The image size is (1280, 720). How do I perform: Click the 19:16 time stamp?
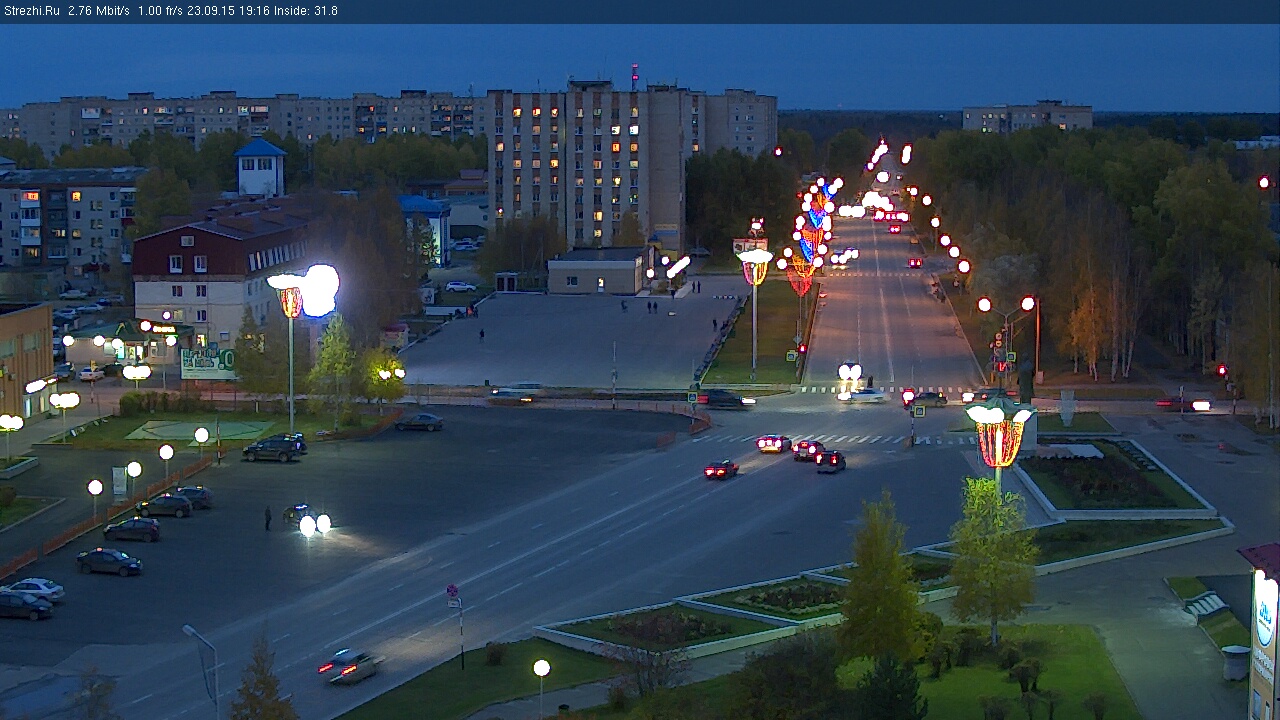[x=252, y=11]
